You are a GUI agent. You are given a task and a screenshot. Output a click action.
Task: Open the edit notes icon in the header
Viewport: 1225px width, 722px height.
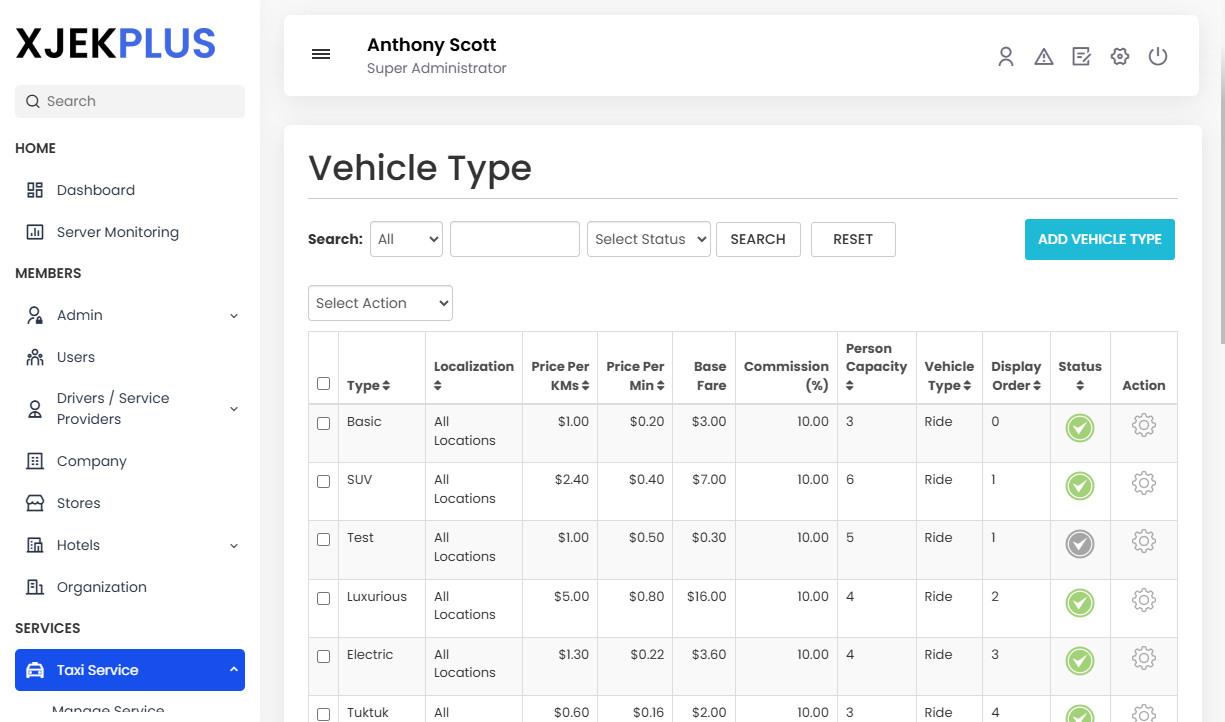(x=1081, y=56)
